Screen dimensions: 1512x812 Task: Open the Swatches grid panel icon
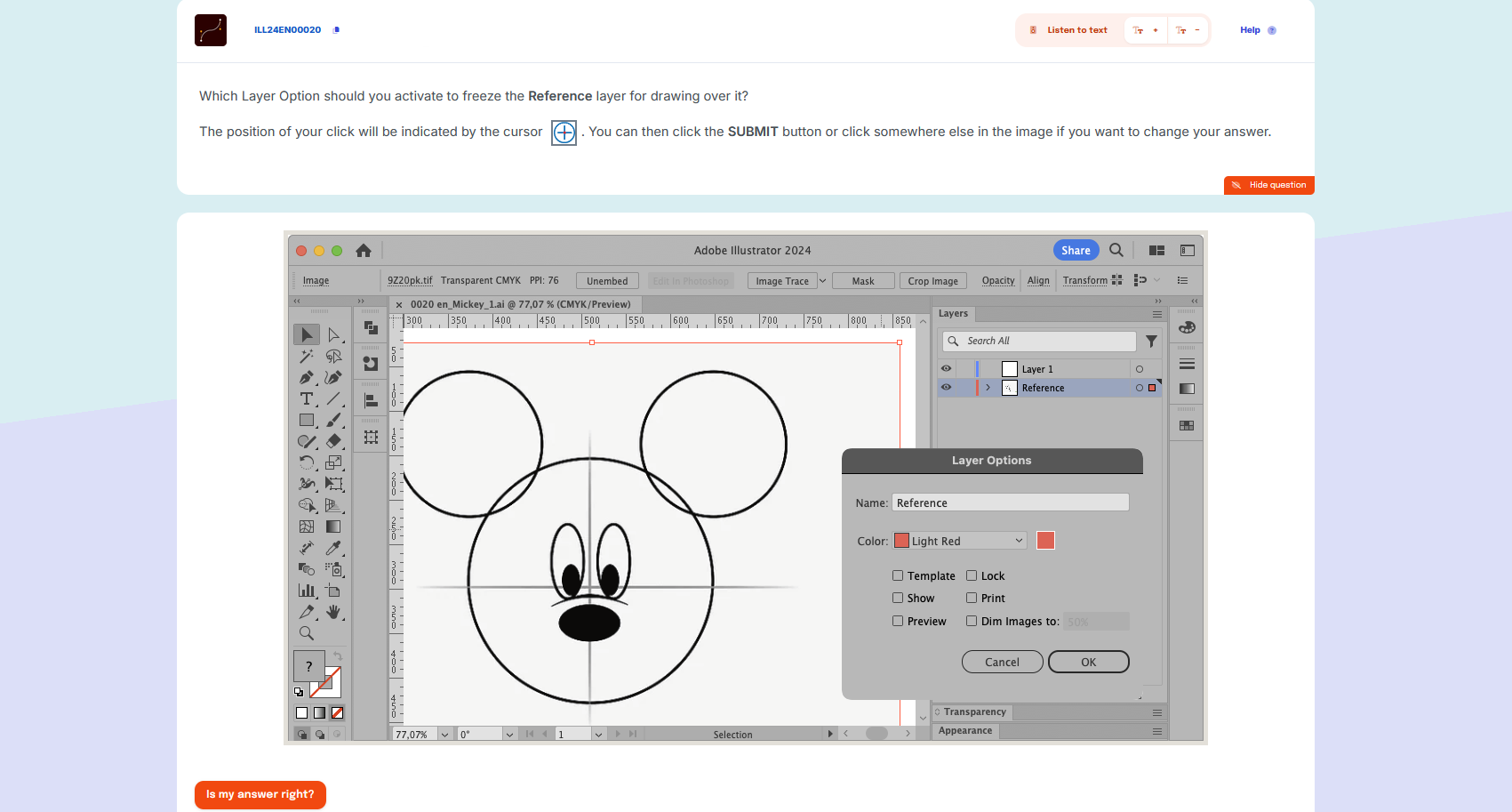point(1187,425)
